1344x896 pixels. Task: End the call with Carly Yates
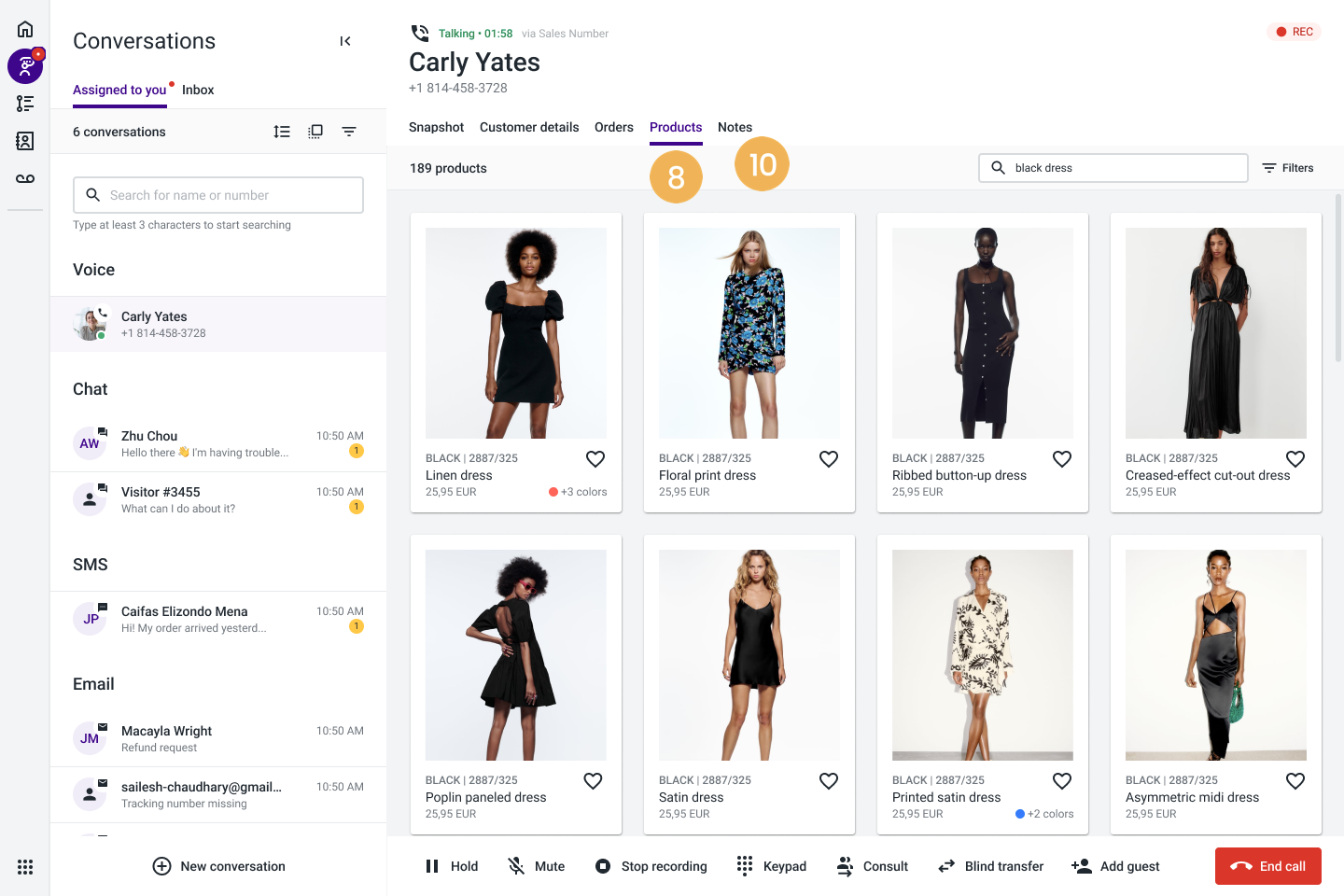point(1267,866)
